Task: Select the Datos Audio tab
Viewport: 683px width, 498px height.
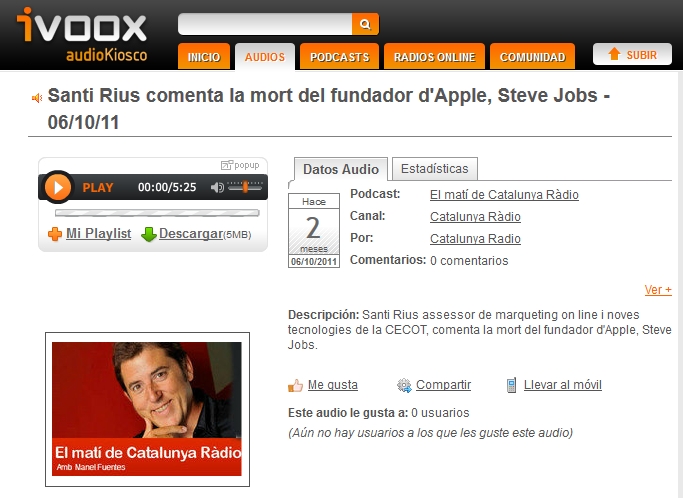Action: click(x=341, y=169)
